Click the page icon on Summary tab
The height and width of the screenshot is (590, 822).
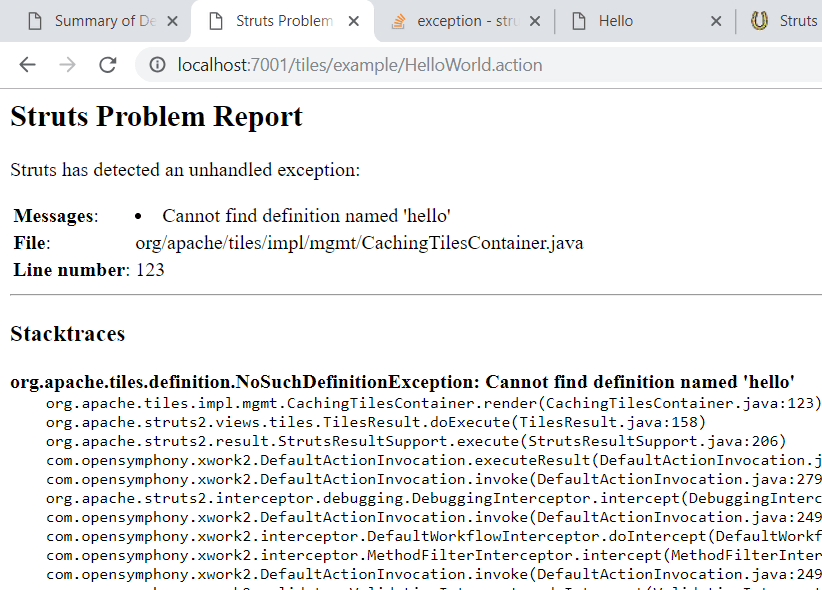[35, 21]
